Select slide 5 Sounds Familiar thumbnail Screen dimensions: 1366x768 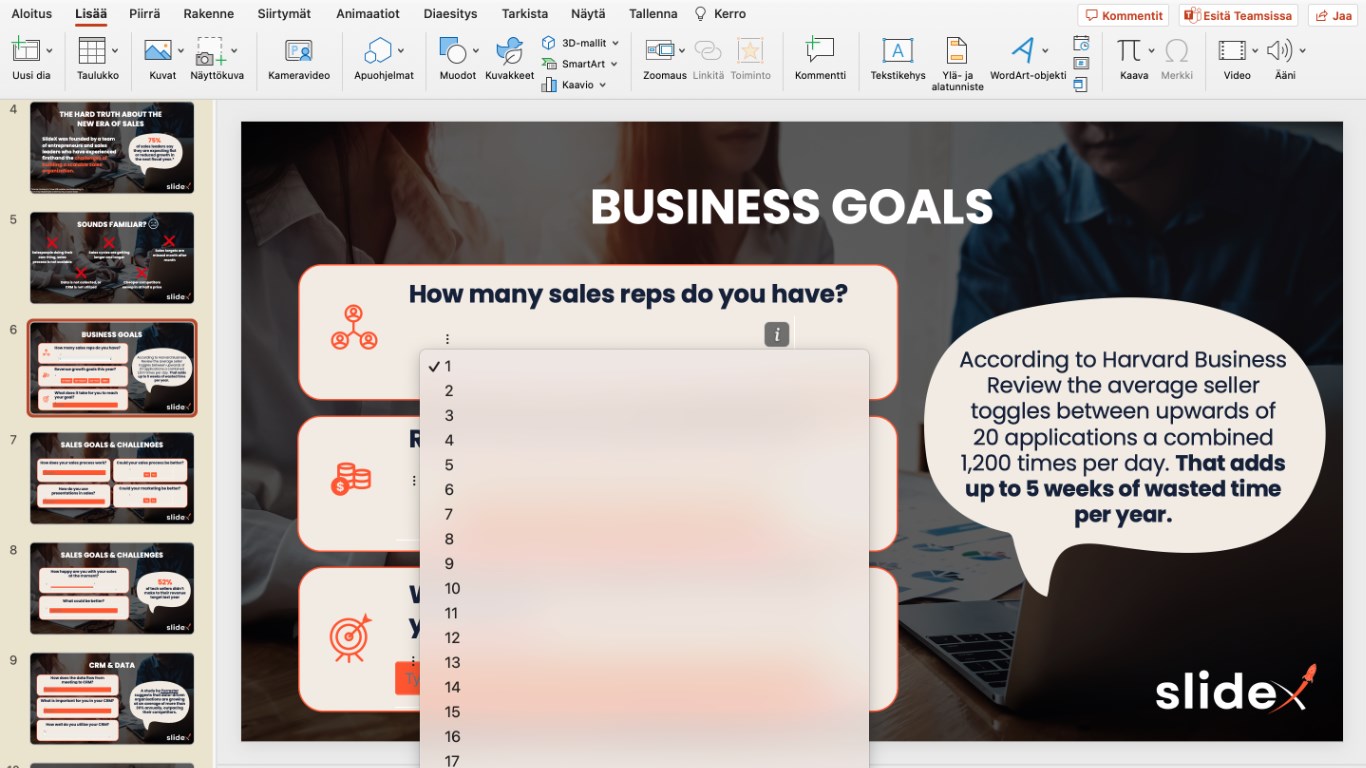pos(112,258)
